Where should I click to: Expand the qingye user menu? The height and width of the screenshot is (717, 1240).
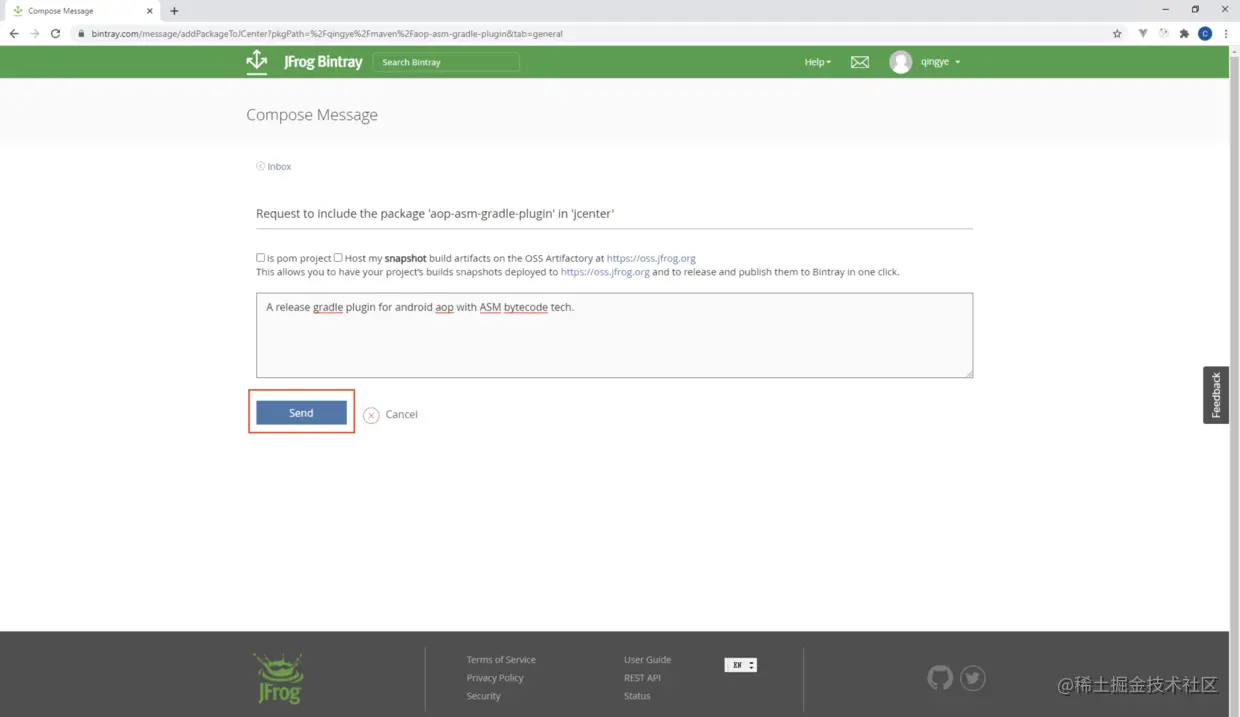[940, 62]
